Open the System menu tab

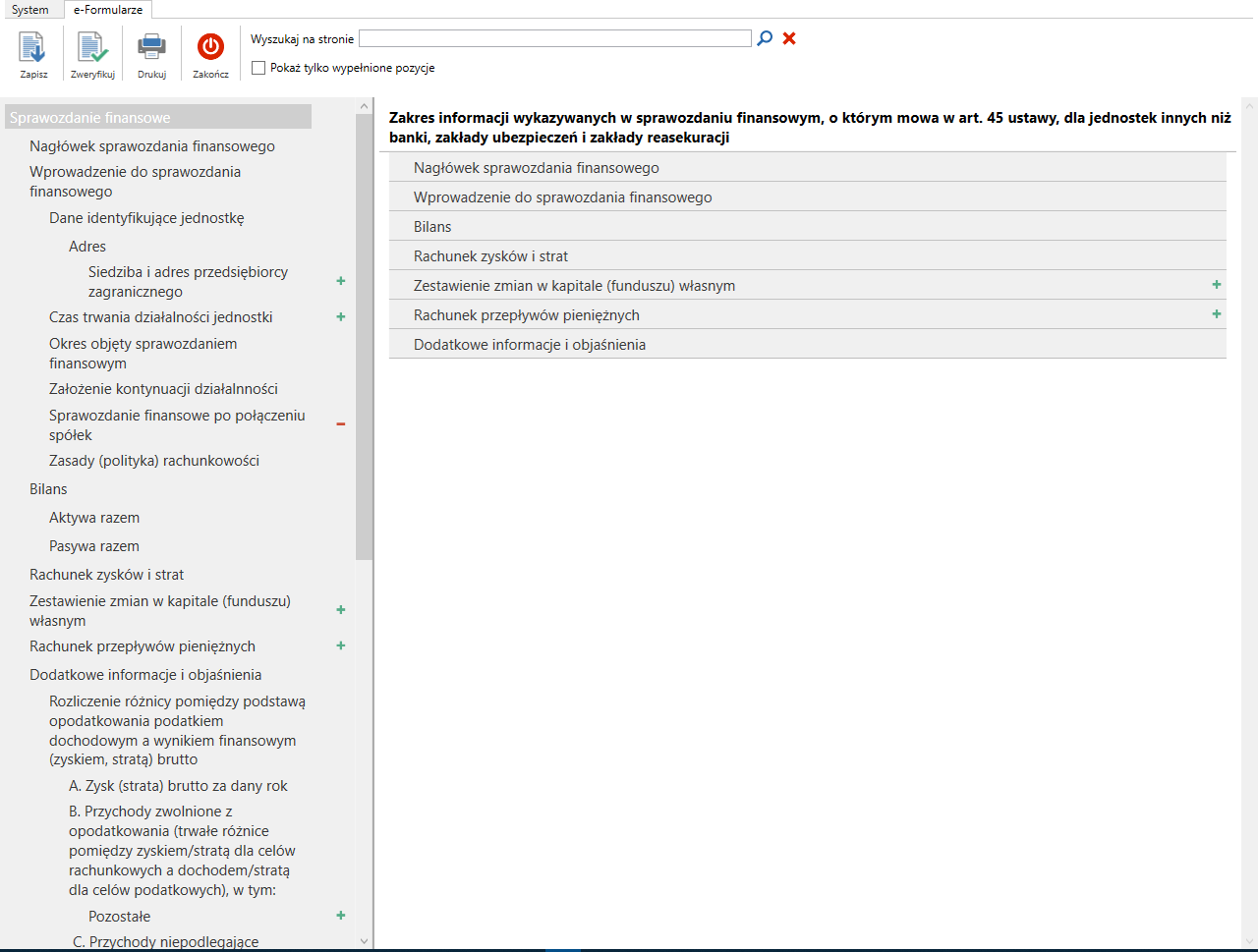click(30, 9)
